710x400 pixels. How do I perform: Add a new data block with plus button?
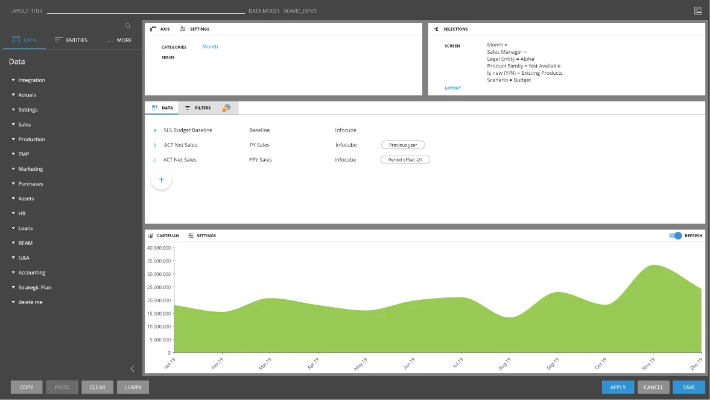pos(161,179)
